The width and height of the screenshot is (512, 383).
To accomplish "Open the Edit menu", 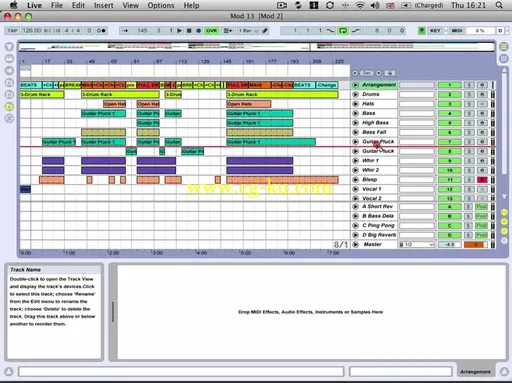I will point(78,5).
